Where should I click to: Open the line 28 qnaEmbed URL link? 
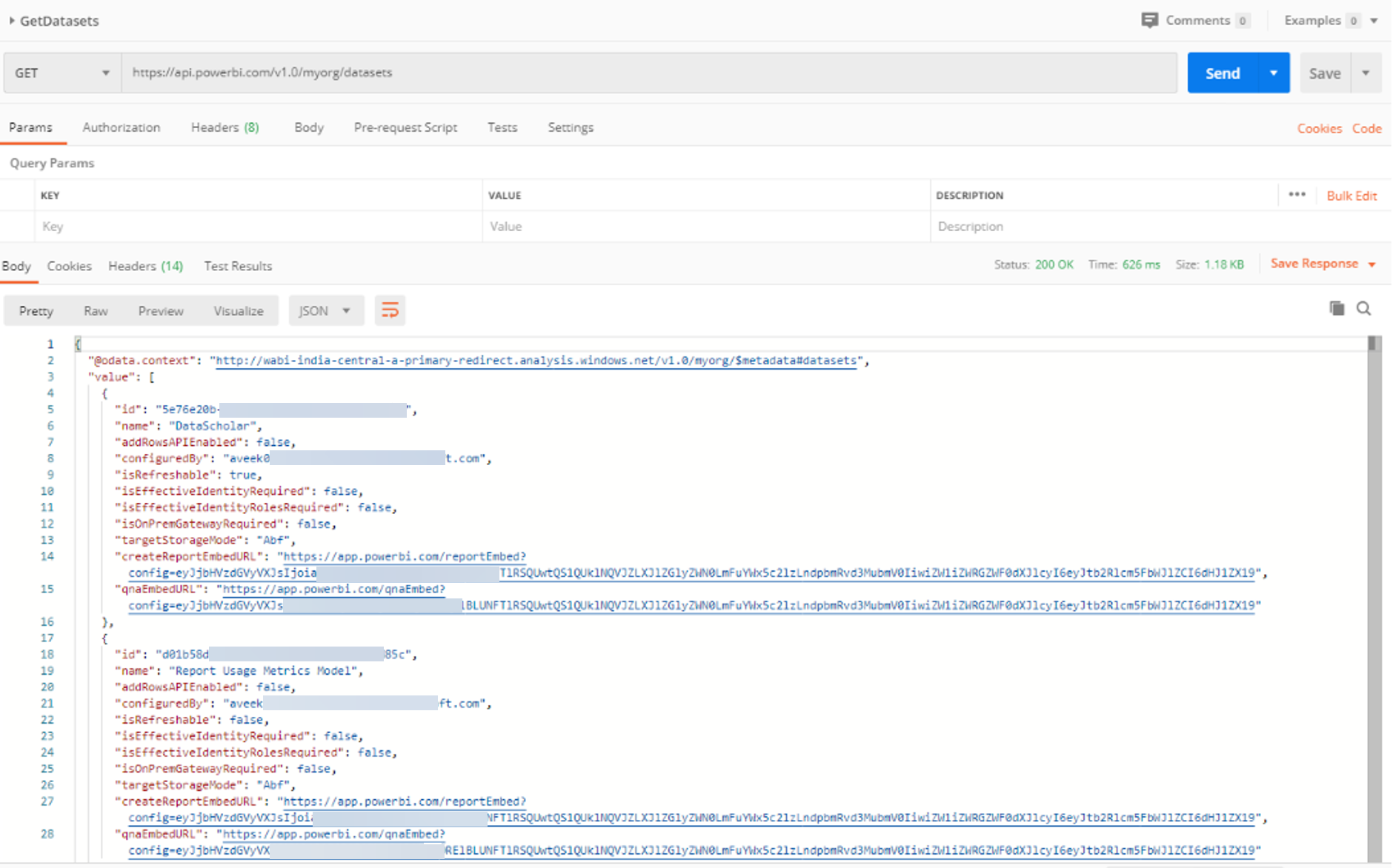point(333,834)
